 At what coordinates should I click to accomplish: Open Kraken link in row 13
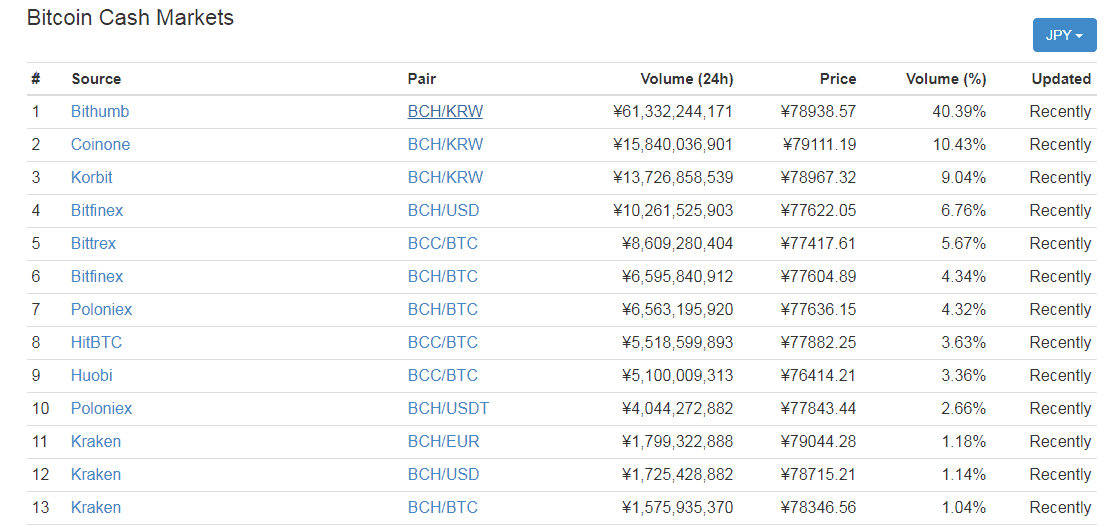point(96,508)
